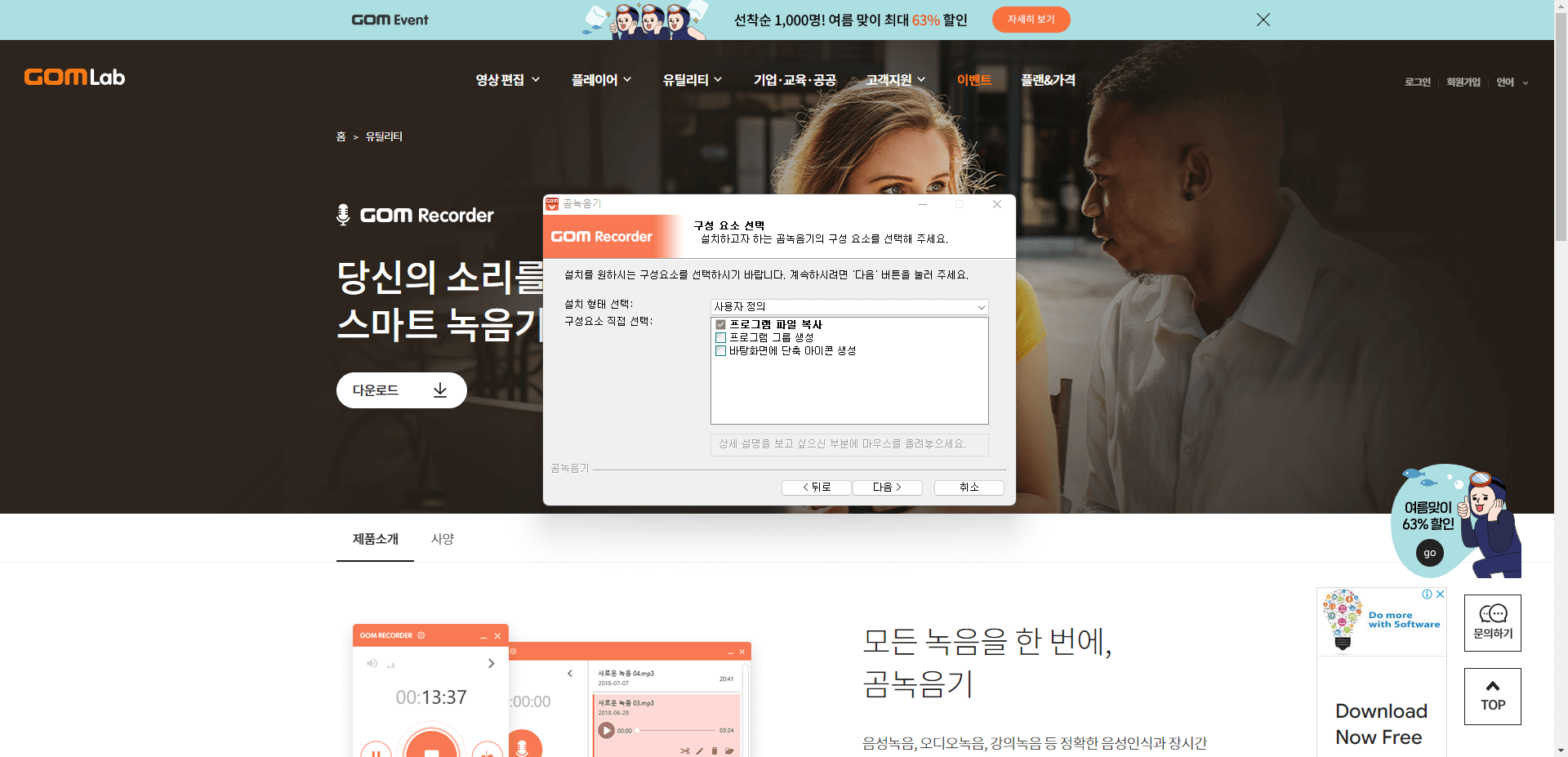Click the 유틸리티 breadcrumb link
Viewport: 1568px width, 757px height.
pos(384,136)
